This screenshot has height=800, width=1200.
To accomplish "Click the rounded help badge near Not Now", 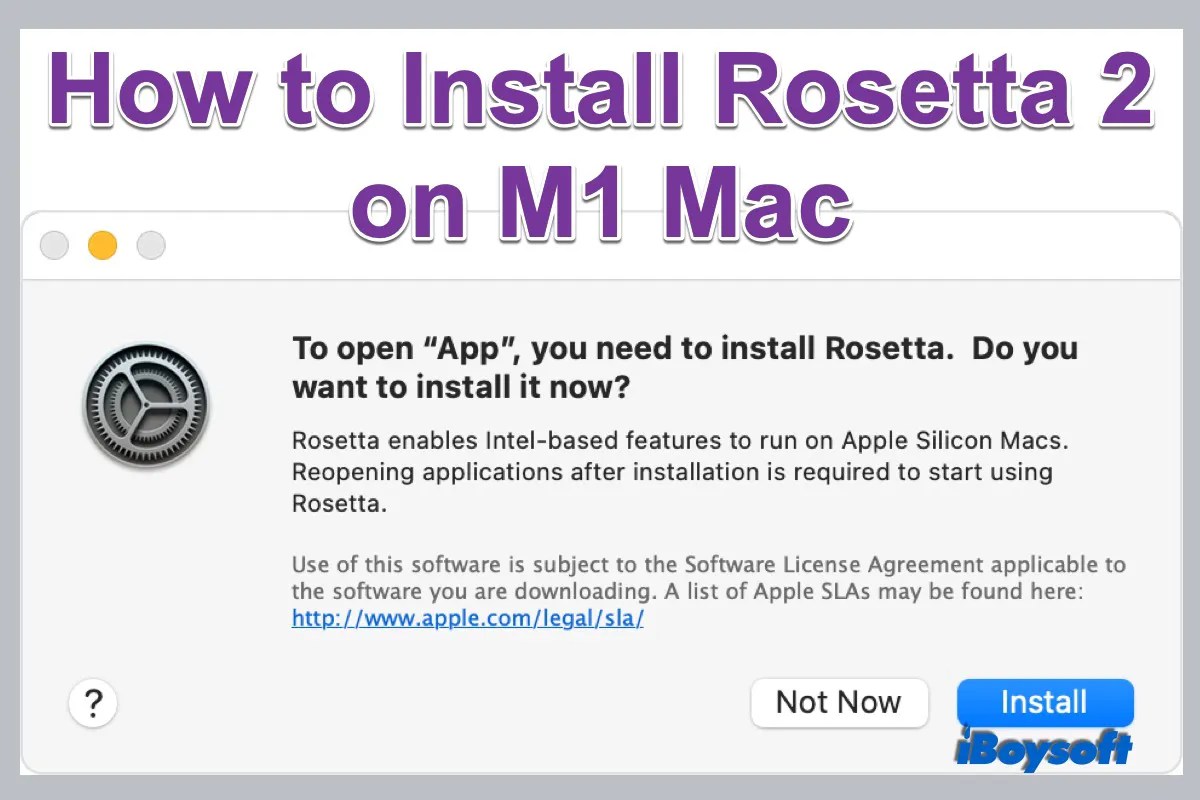I will [x=93, y=703].
